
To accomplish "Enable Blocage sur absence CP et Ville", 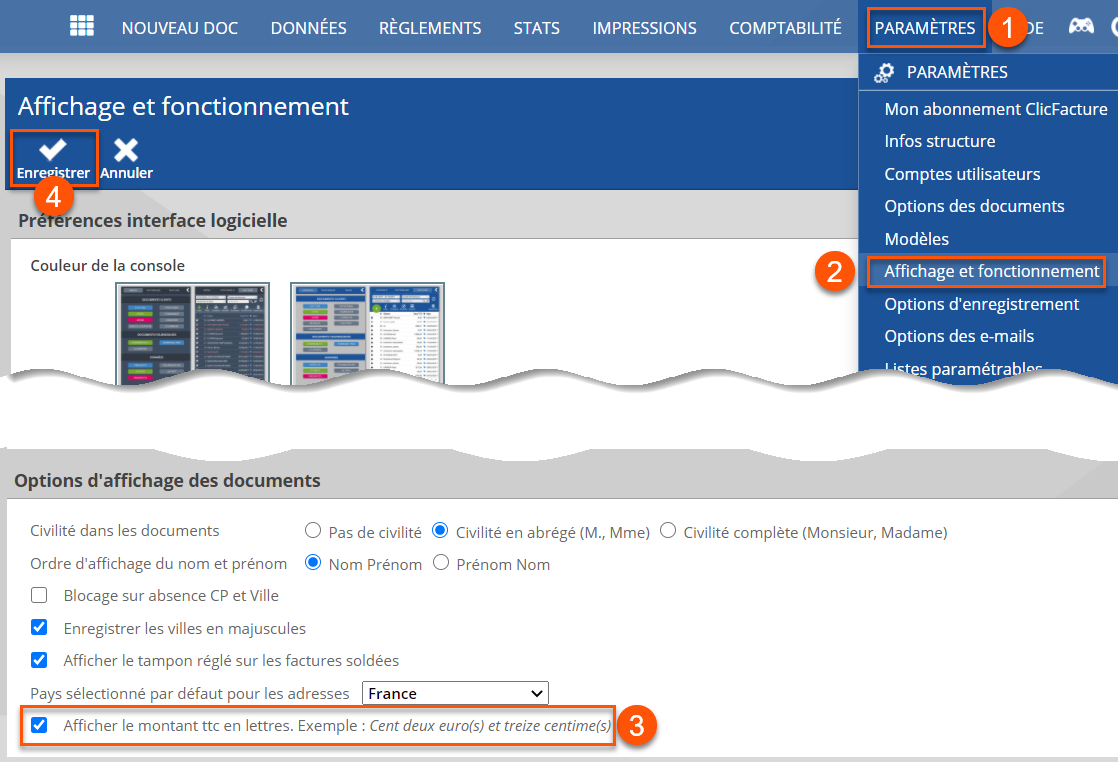I will [39, 595].
